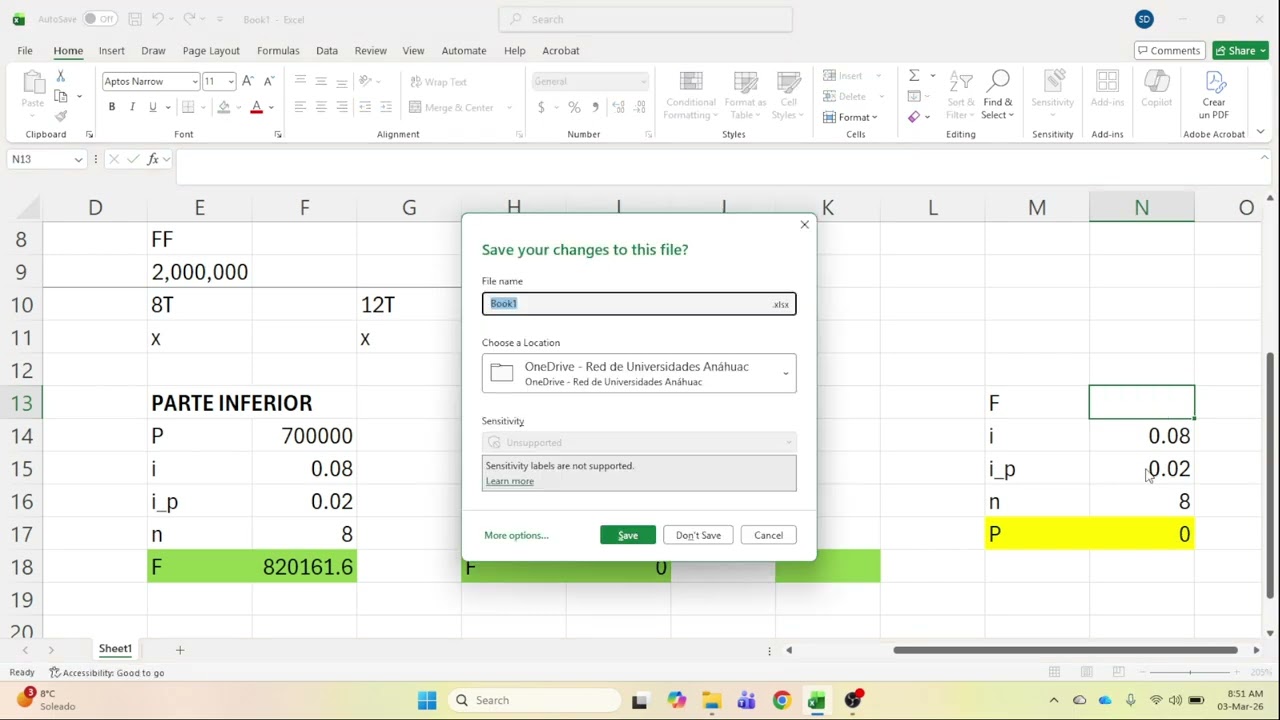Click the Windows Start button

[427, 700]
